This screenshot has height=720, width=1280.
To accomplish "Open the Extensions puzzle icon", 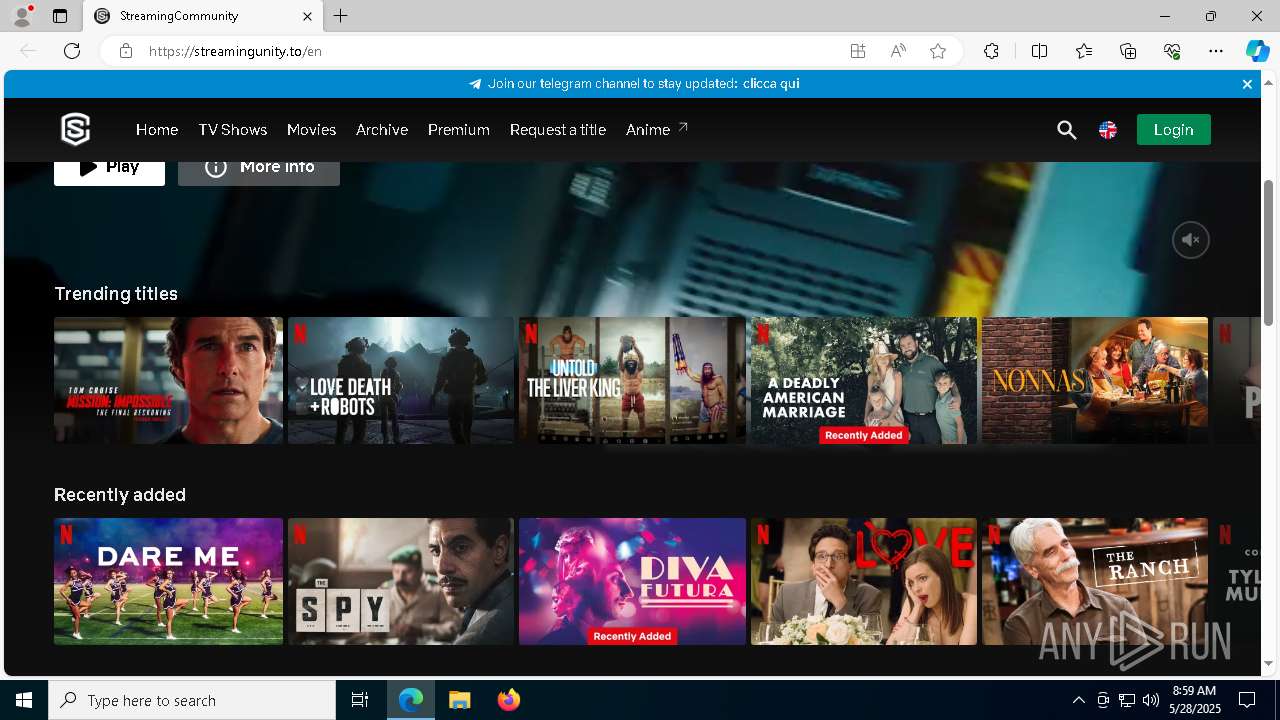I will (x=991, y=51).
